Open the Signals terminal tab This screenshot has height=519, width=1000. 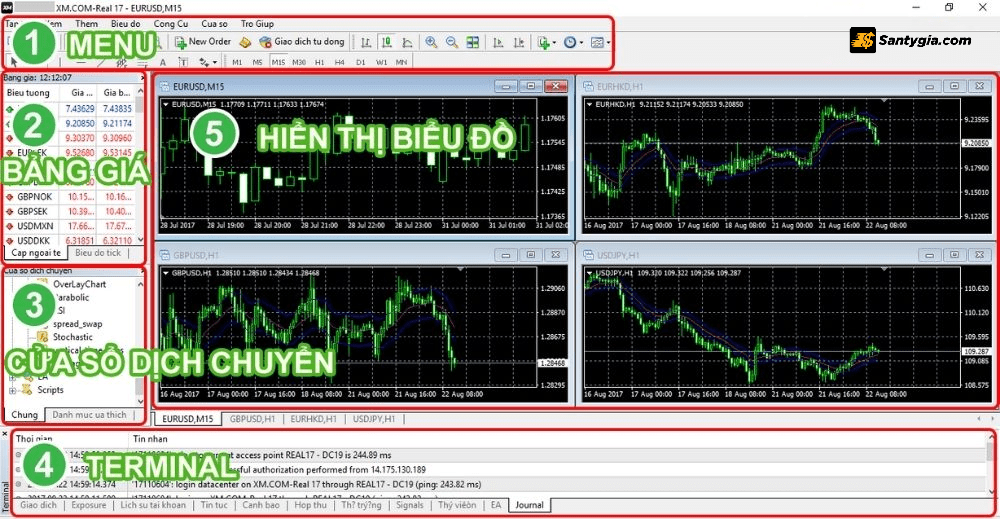point(409,505)
